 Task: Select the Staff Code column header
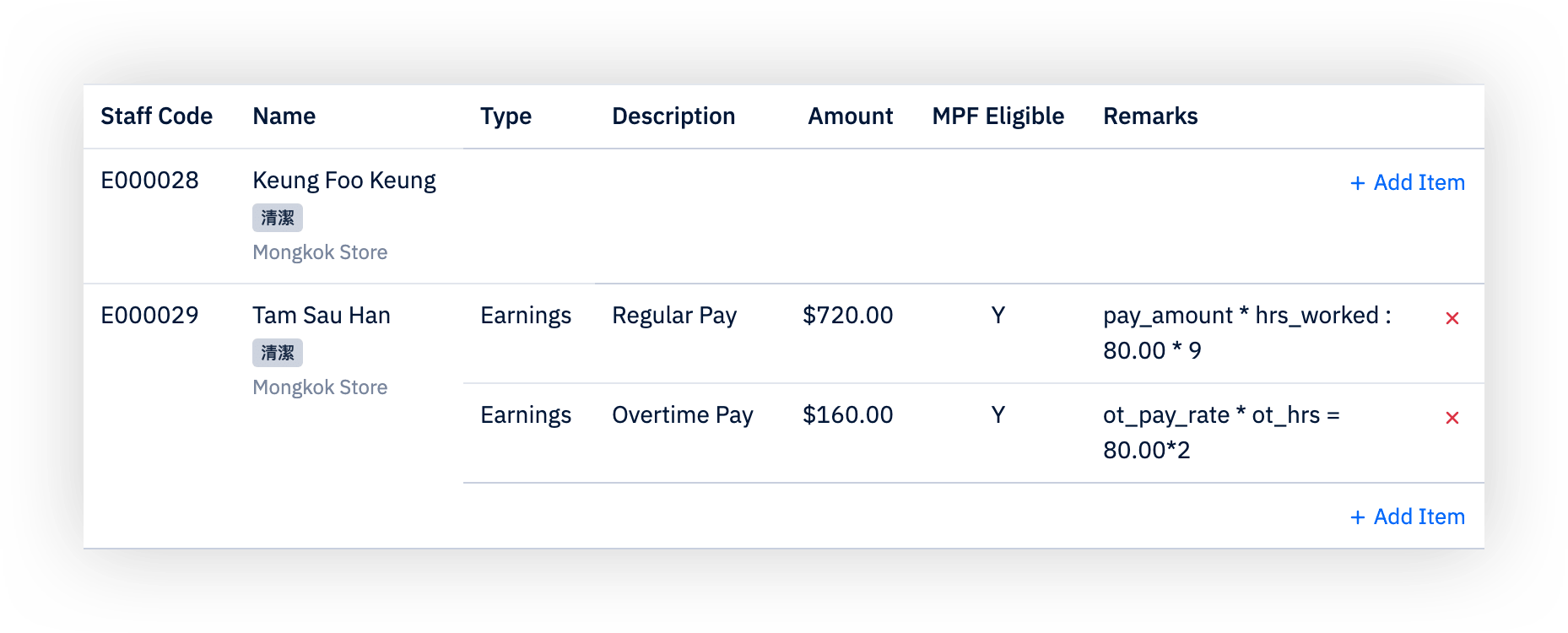[x=157, y=116]
